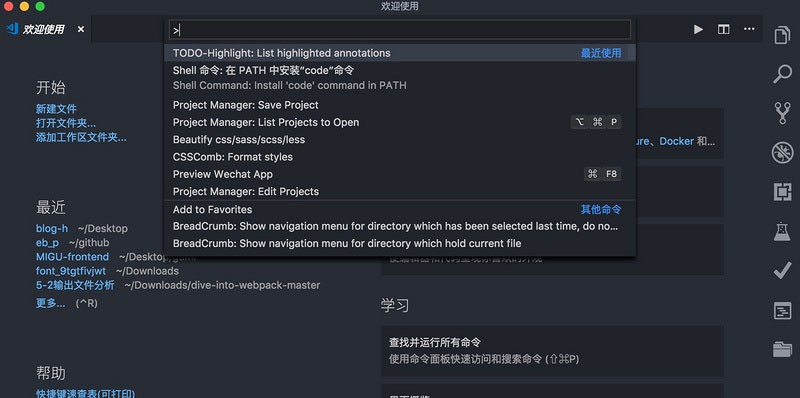Open the Explorer files icon in activity bar

(782, 35)
